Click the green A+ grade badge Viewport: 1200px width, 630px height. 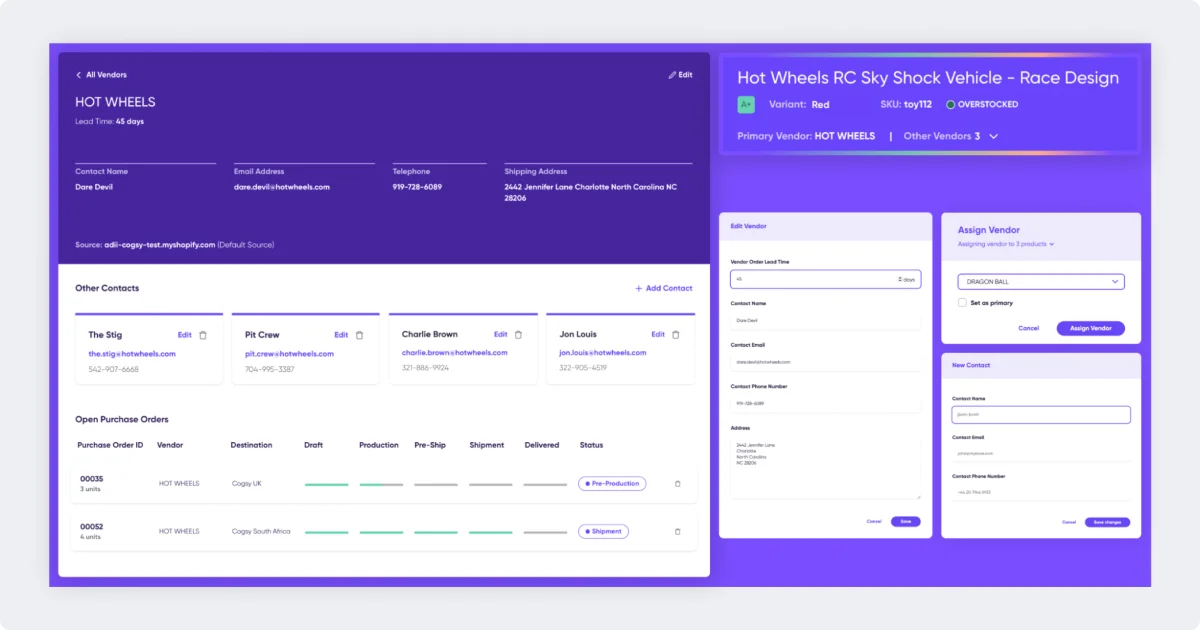click(746, 104)
